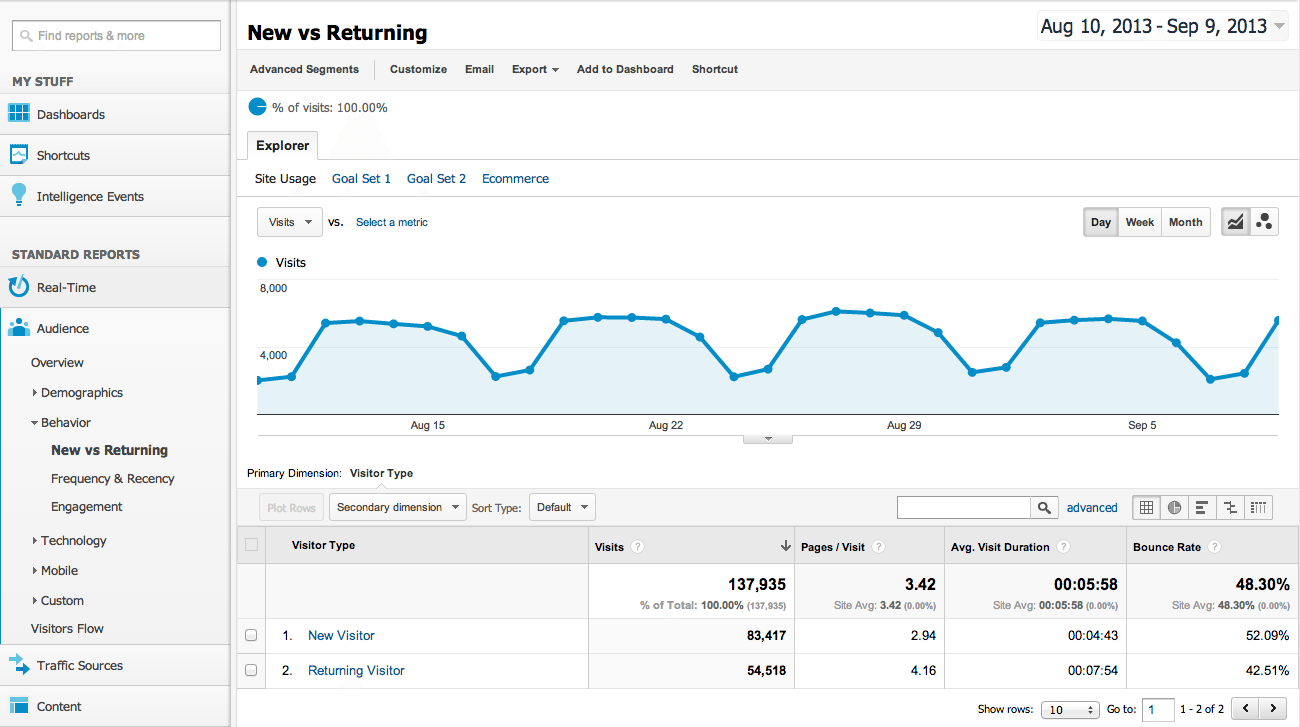Switch table to comparison view

pos(1230,508)
